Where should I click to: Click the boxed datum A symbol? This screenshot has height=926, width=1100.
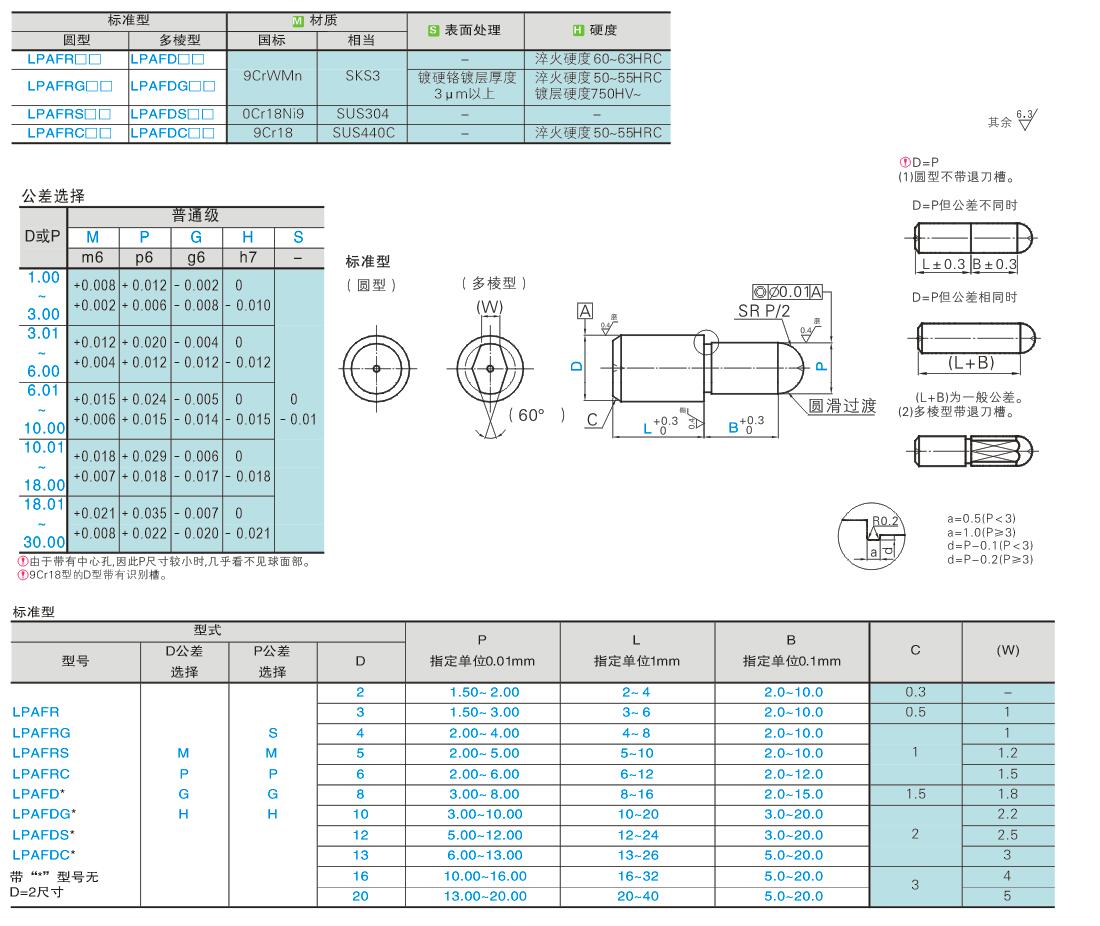pos(585,311)
